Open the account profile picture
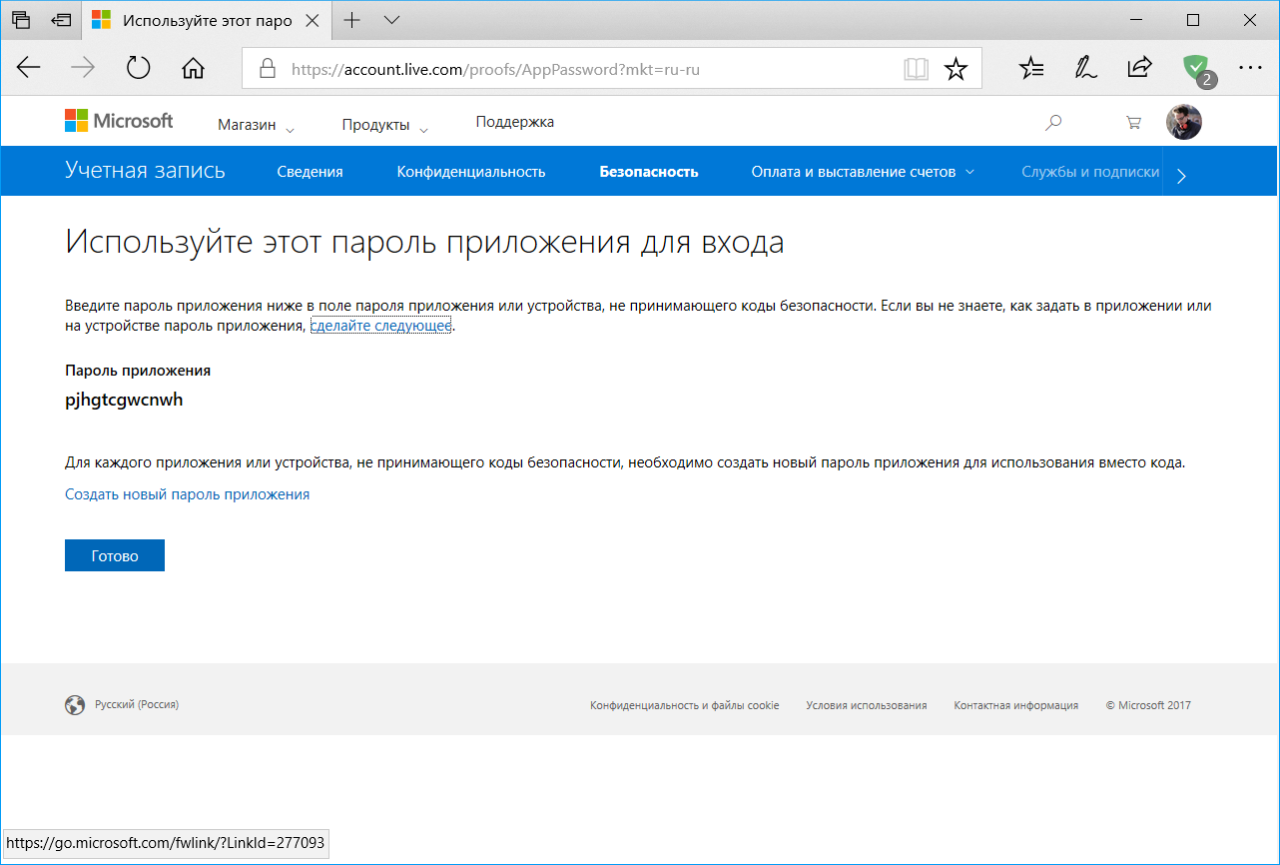This screenshot has width=1280, height=865. coord(1184,122)
